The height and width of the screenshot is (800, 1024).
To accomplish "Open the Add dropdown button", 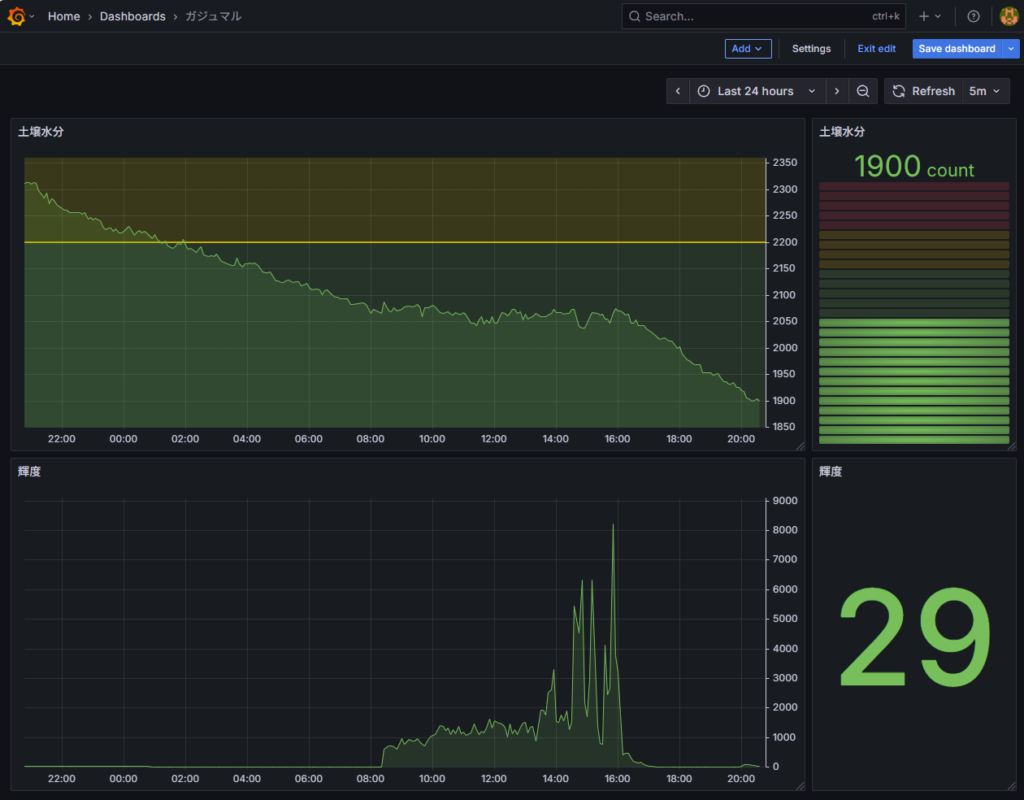I will click(x=747, y=48).
